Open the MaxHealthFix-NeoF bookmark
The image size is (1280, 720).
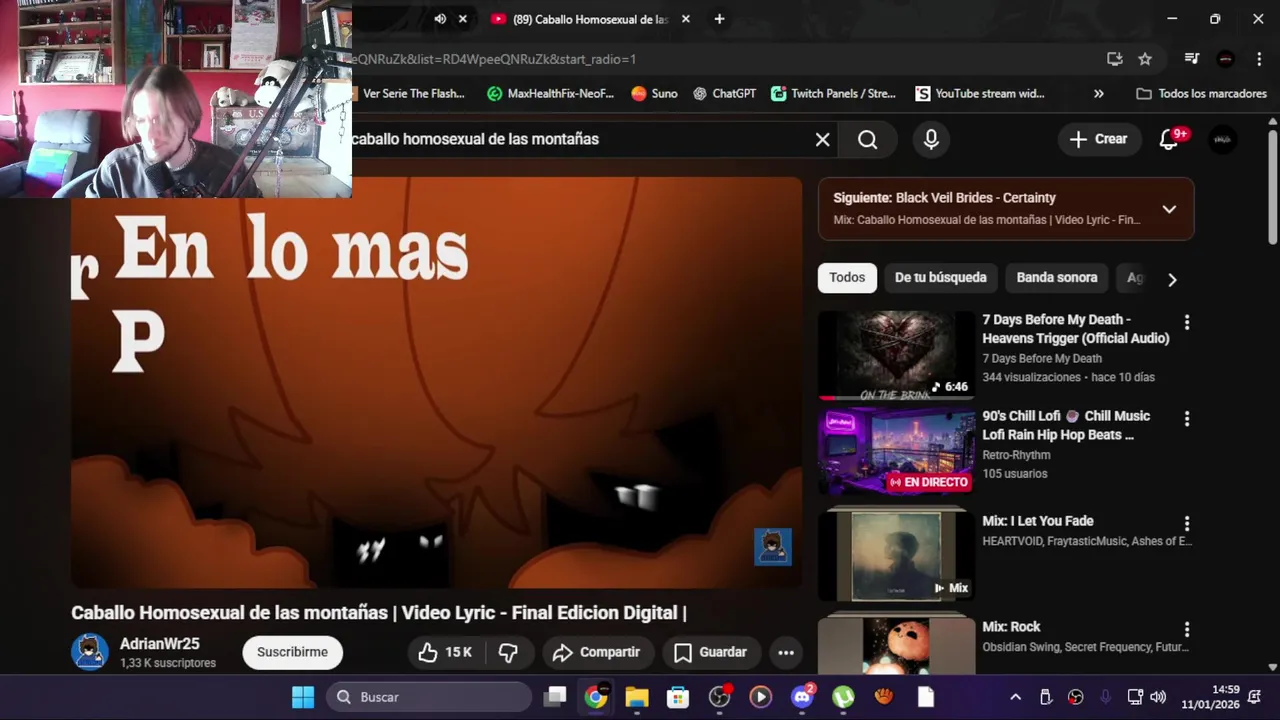point(550,93)
